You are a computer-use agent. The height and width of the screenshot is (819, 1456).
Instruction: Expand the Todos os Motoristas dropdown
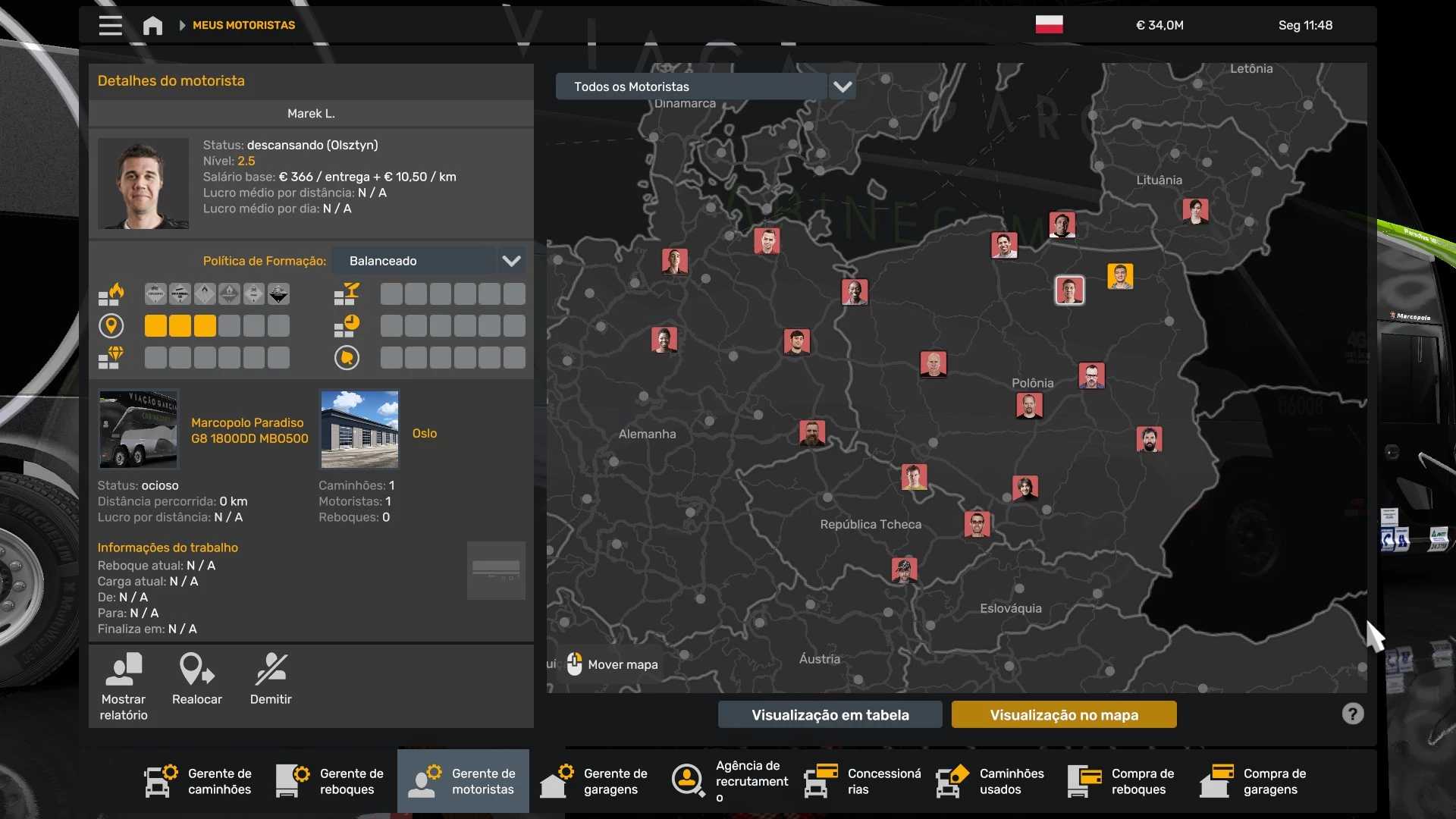690,86
